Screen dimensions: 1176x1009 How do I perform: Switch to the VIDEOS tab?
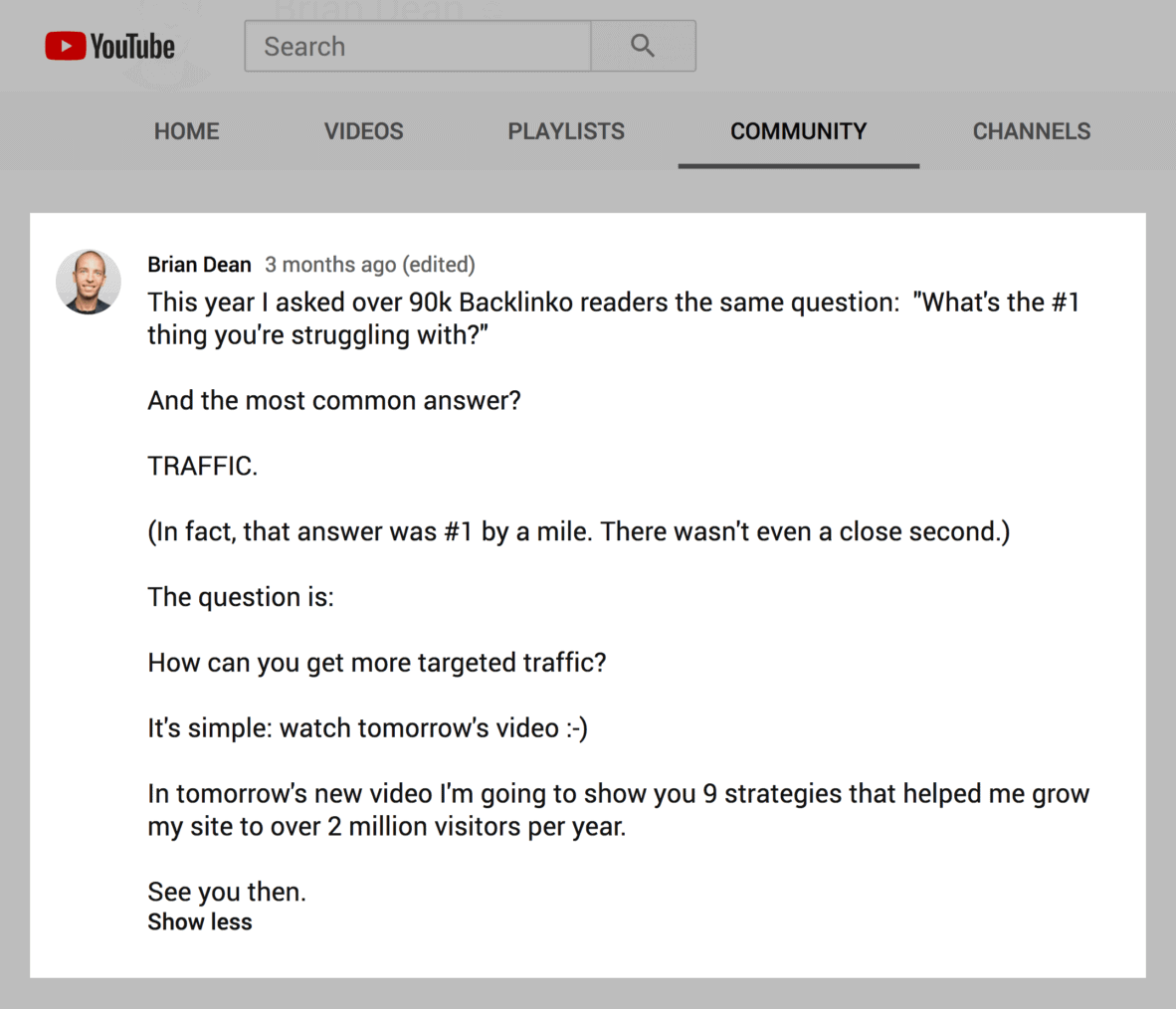pyautogui.click(x=364, y=131)
